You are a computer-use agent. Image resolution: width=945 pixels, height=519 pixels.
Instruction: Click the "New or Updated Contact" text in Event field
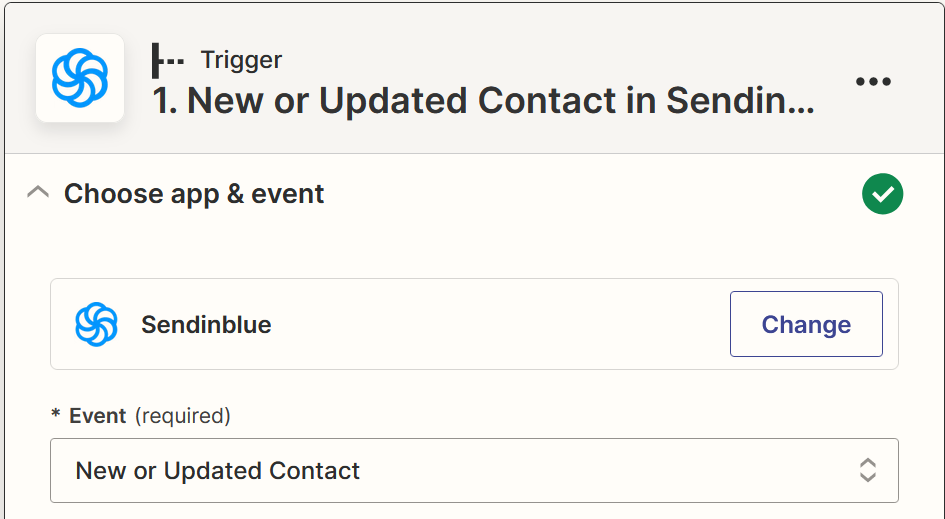point(218,471)
